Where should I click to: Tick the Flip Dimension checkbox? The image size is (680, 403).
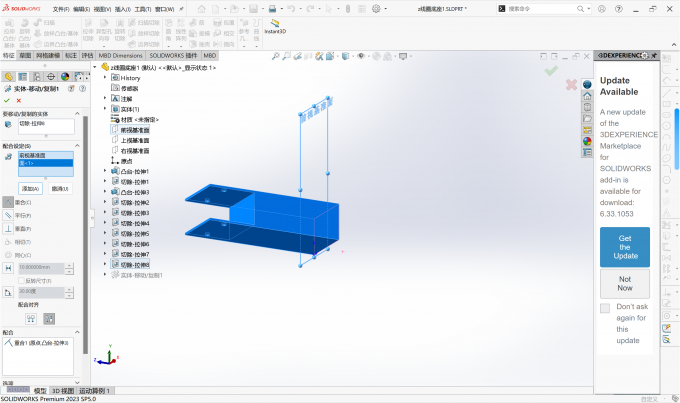click(21, 281)
